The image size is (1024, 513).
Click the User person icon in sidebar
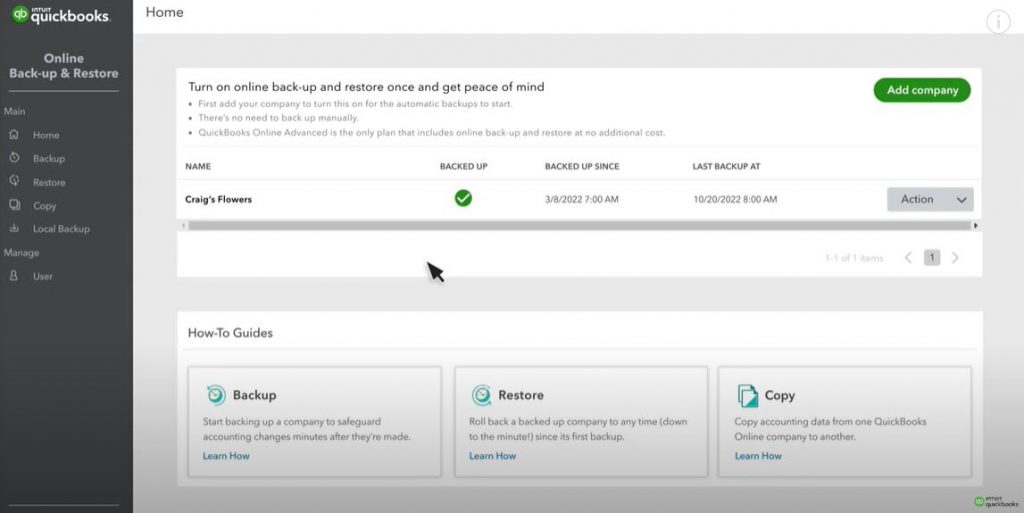[14, 275]
